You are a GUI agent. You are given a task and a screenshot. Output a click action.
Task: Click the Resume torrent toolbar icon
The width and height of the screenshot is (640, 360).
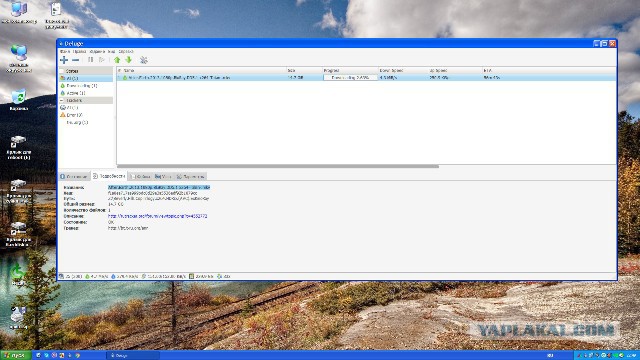[102, 60]
